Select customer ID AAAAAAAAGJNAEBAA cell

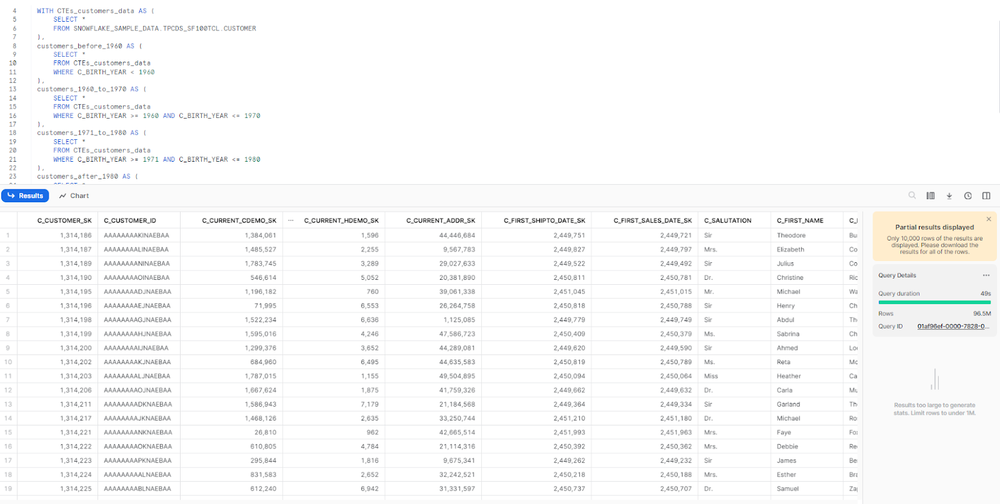tap(139, 320)
